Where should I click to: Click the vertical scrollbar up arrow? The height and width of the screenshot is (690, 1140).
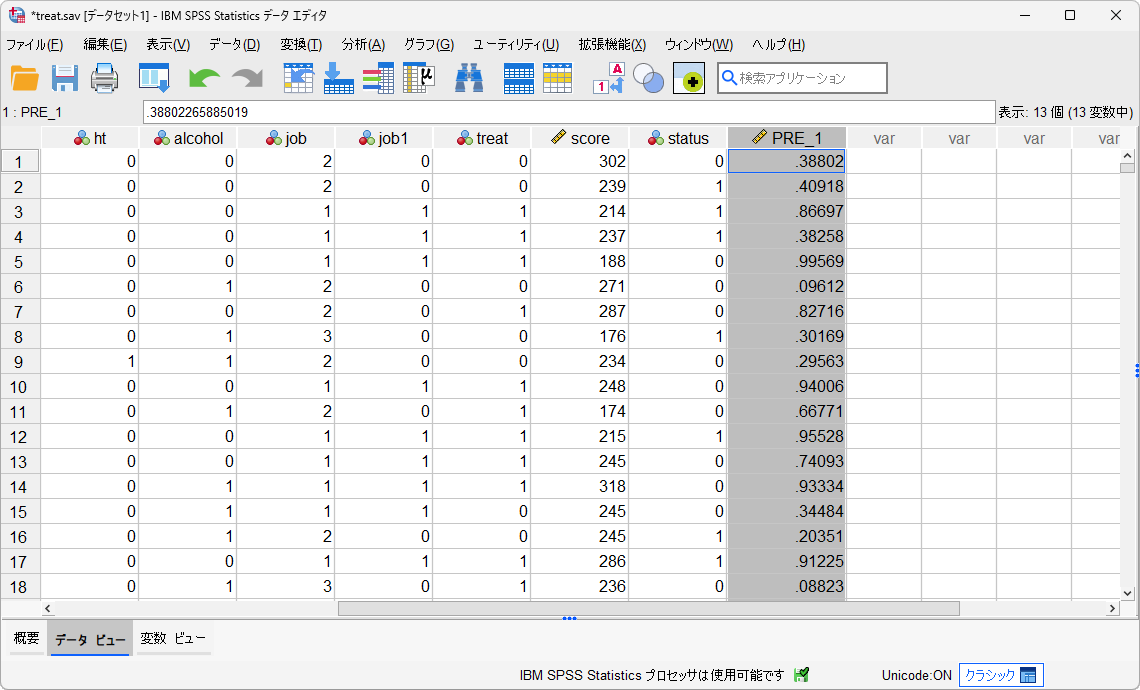(1127, 156)
